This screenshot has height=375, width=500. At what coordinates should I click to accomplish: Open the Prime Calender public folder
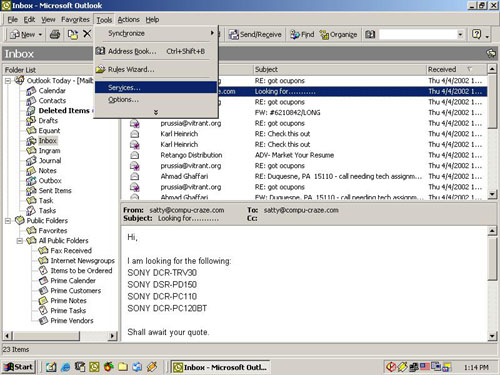coord(73,281)
